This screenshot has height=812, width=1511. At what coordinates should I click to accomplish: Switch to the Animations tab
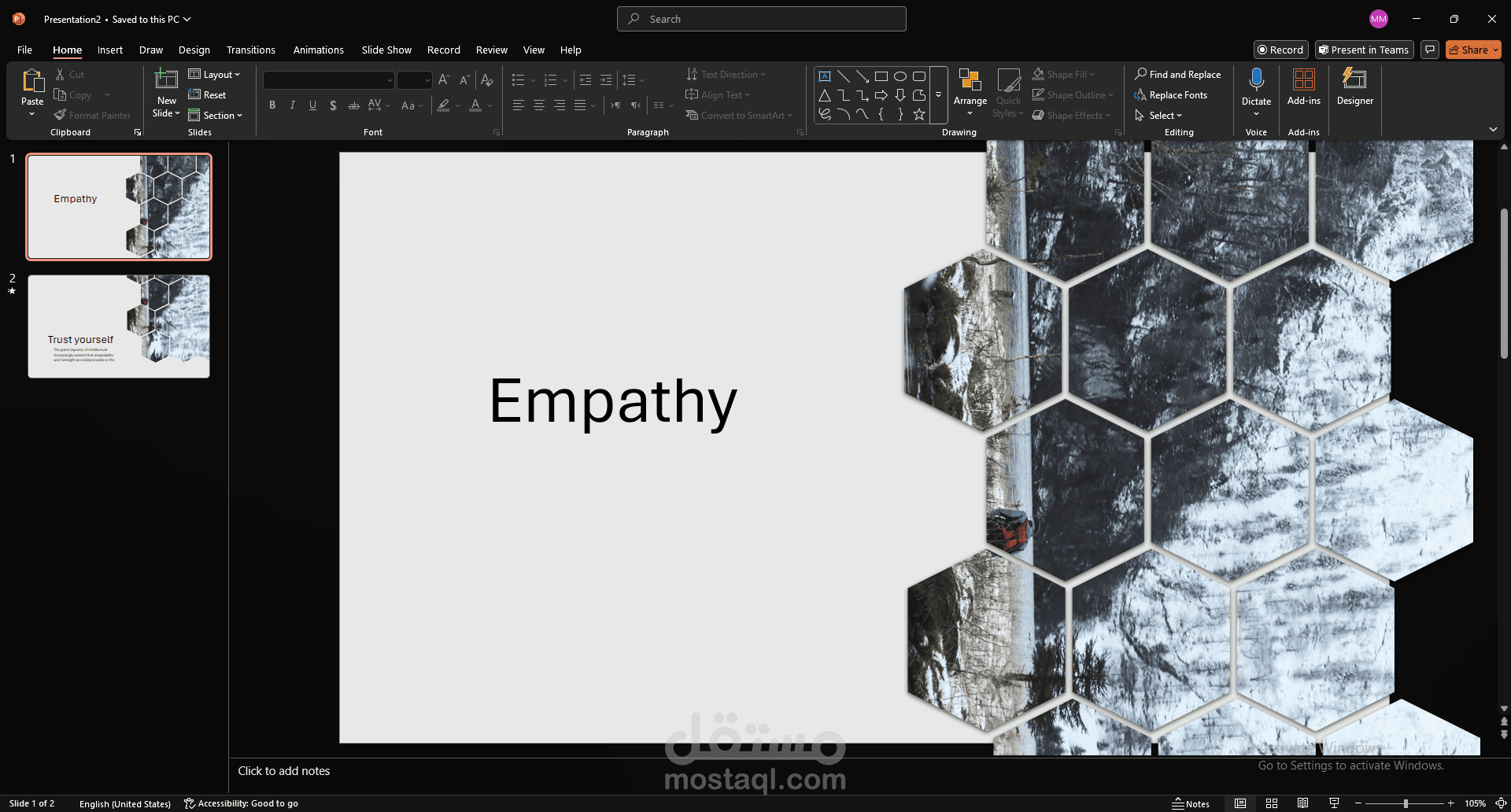[x=319, y=50]
